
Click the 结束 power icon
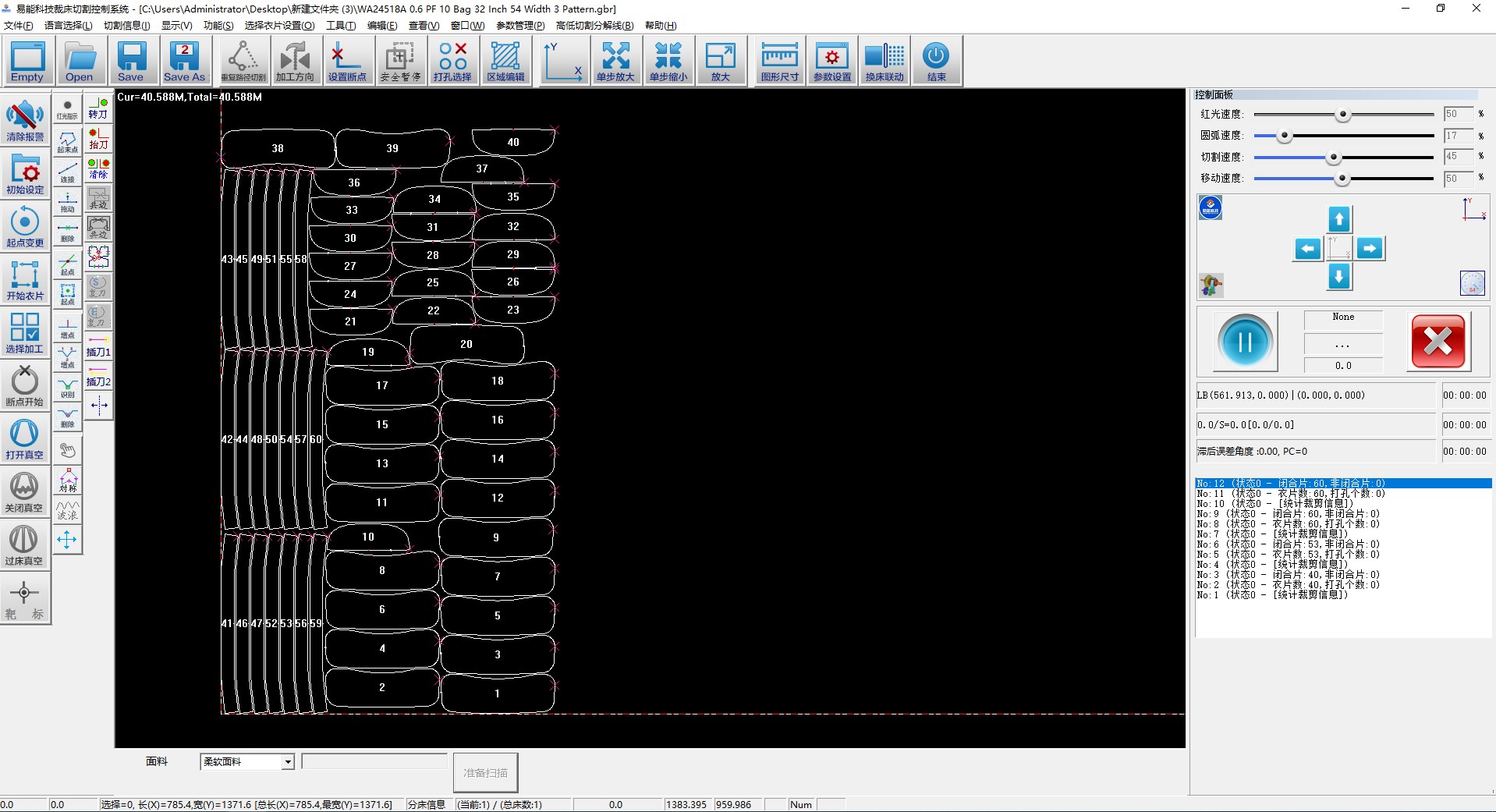point(936,62)
